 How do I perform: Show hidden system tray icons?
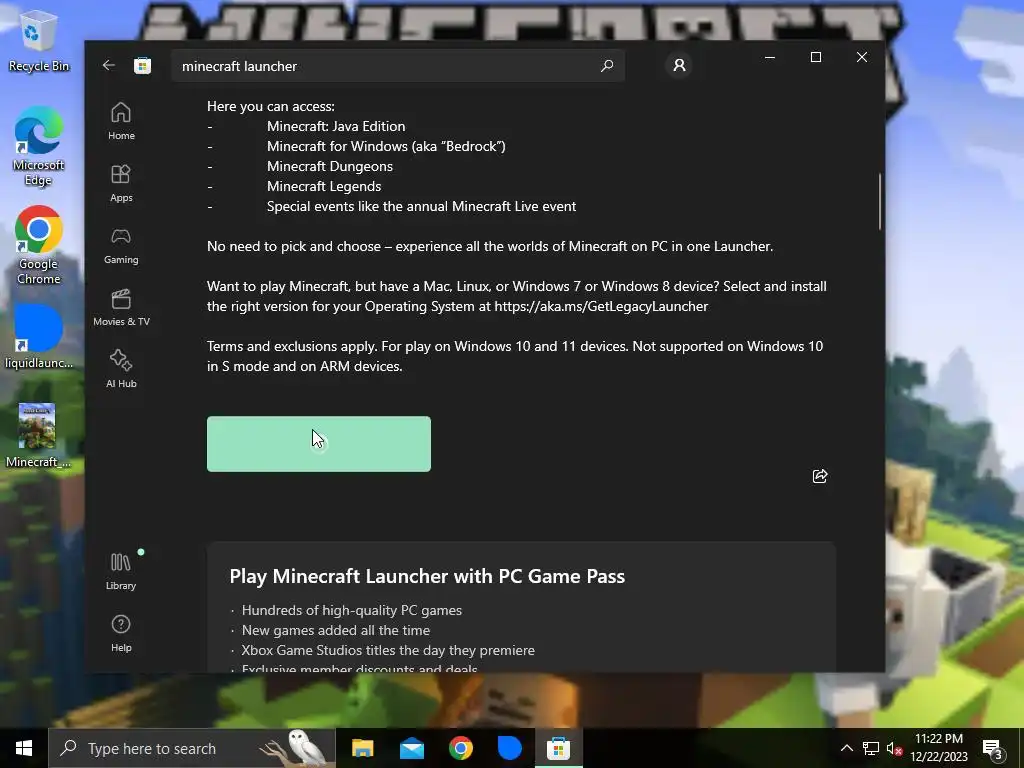pos(846,748)
